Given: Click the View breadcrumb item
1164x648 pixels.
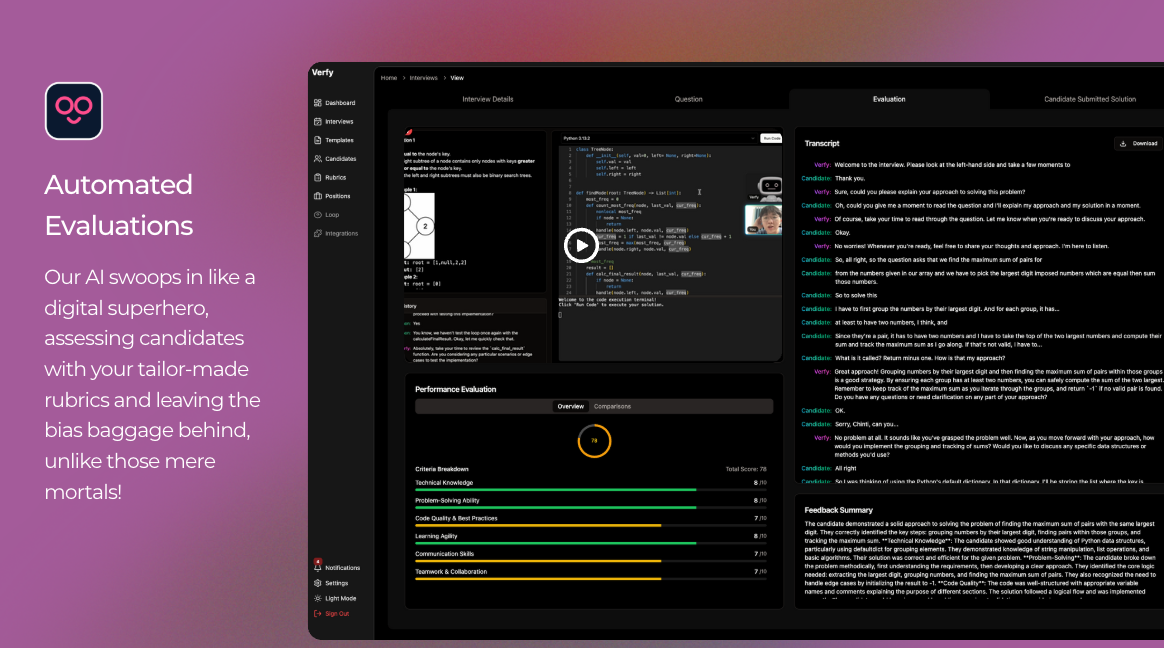Looking at the screenshot, I should (x=457, y=78).
